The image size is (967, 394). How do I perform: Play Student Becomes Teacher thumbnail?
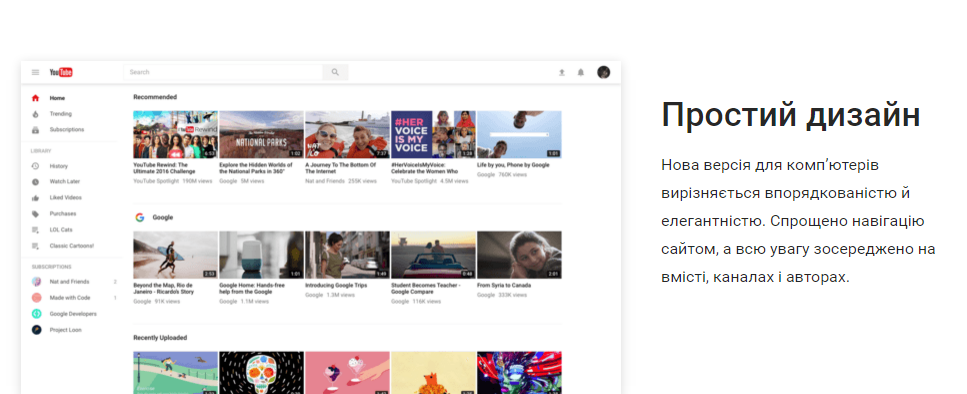(x=433, y=255)
